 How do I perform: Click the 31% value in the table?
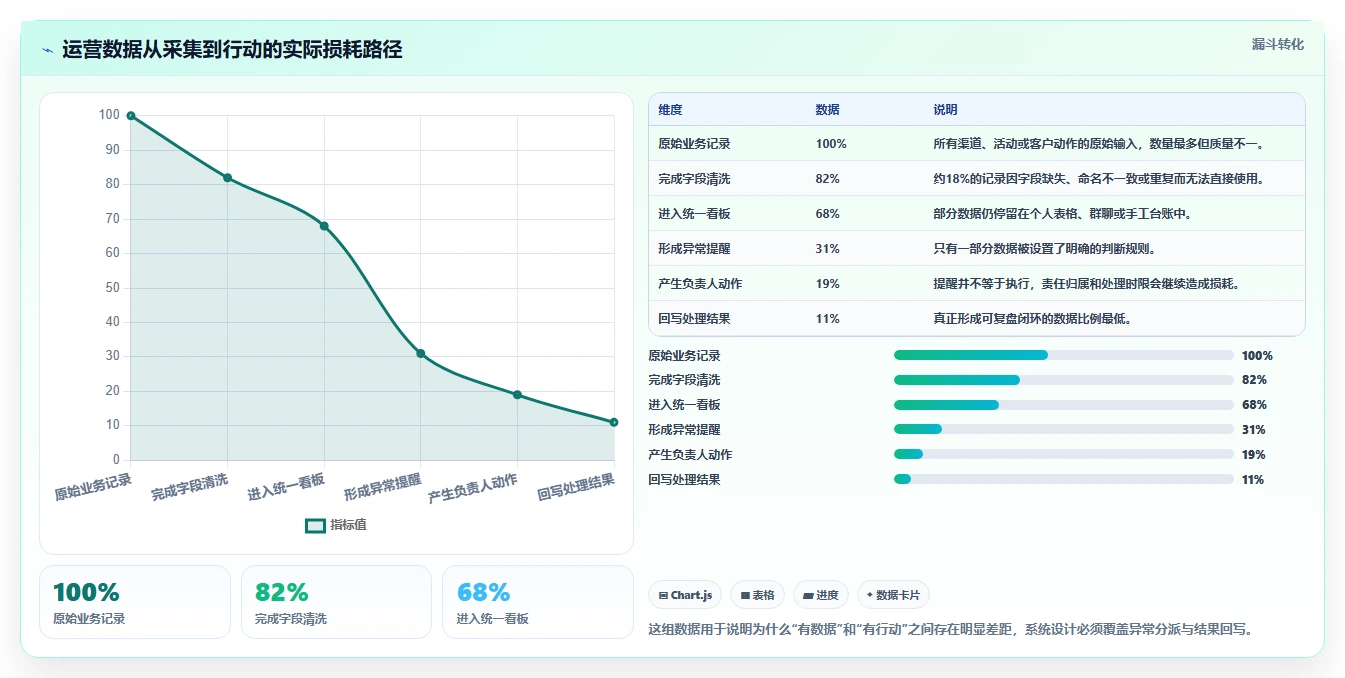click(827, 249)
